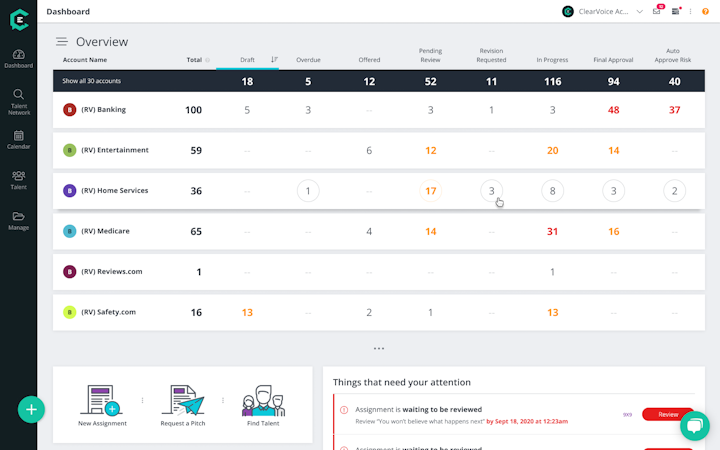Open the (RV) Banking account name
Screen dimensions: 720x450
[103, 109]
